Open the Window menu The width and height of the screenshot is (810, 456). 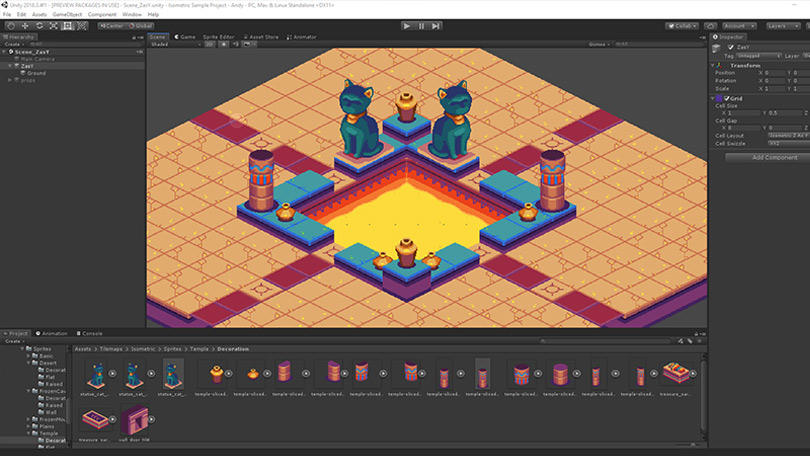[x=132, y=14]
